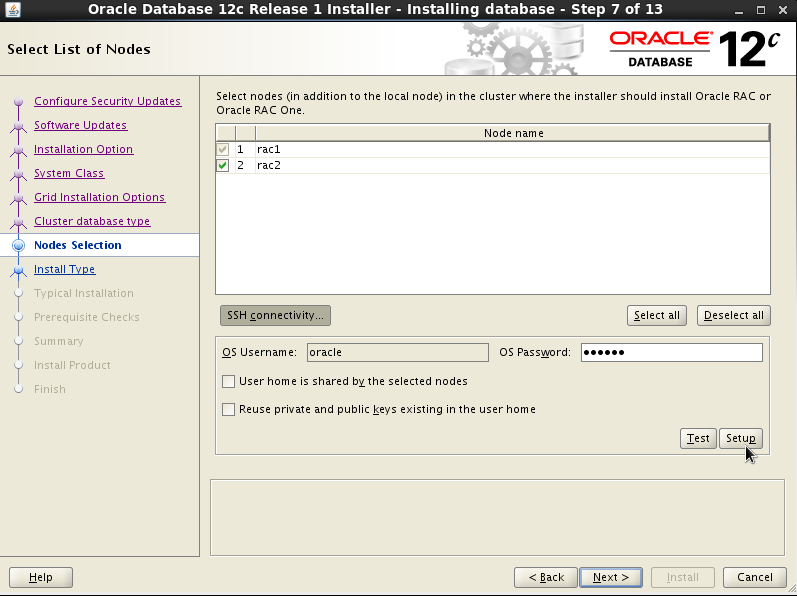797x596 pixels.
Task: Go to Installation Option step
Action: point(83,149)
